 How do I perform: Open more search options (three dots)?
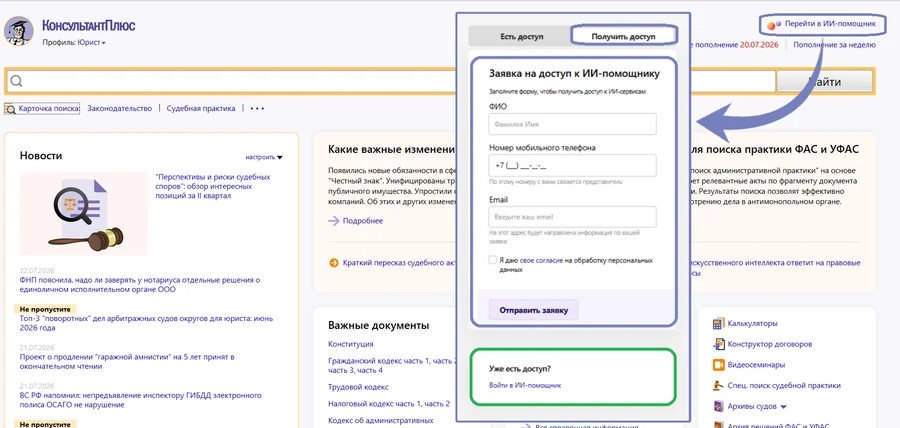257,108
